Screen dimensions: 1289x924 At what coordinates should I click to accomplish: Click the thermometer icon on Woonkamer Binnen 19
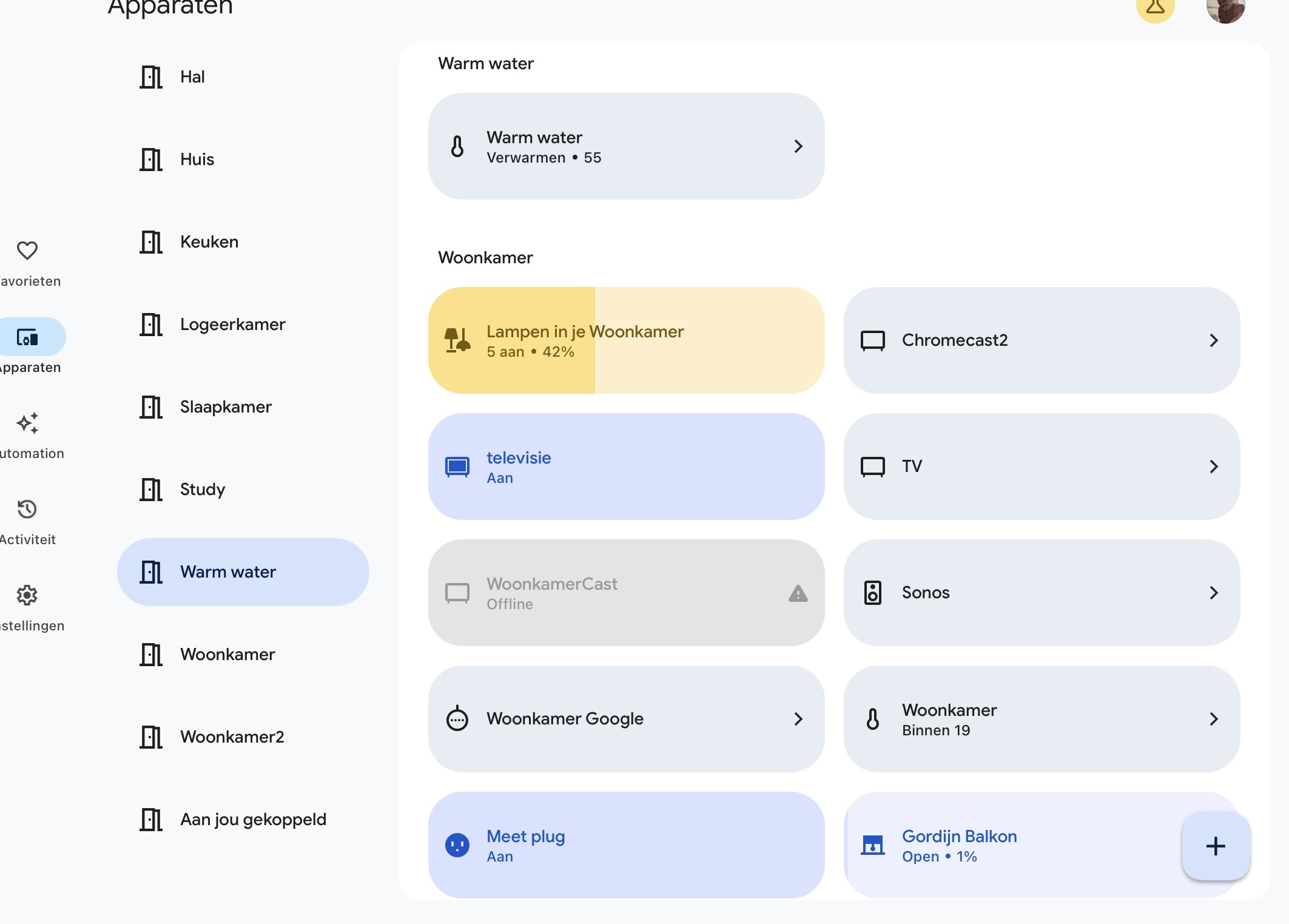pos(873,719)
